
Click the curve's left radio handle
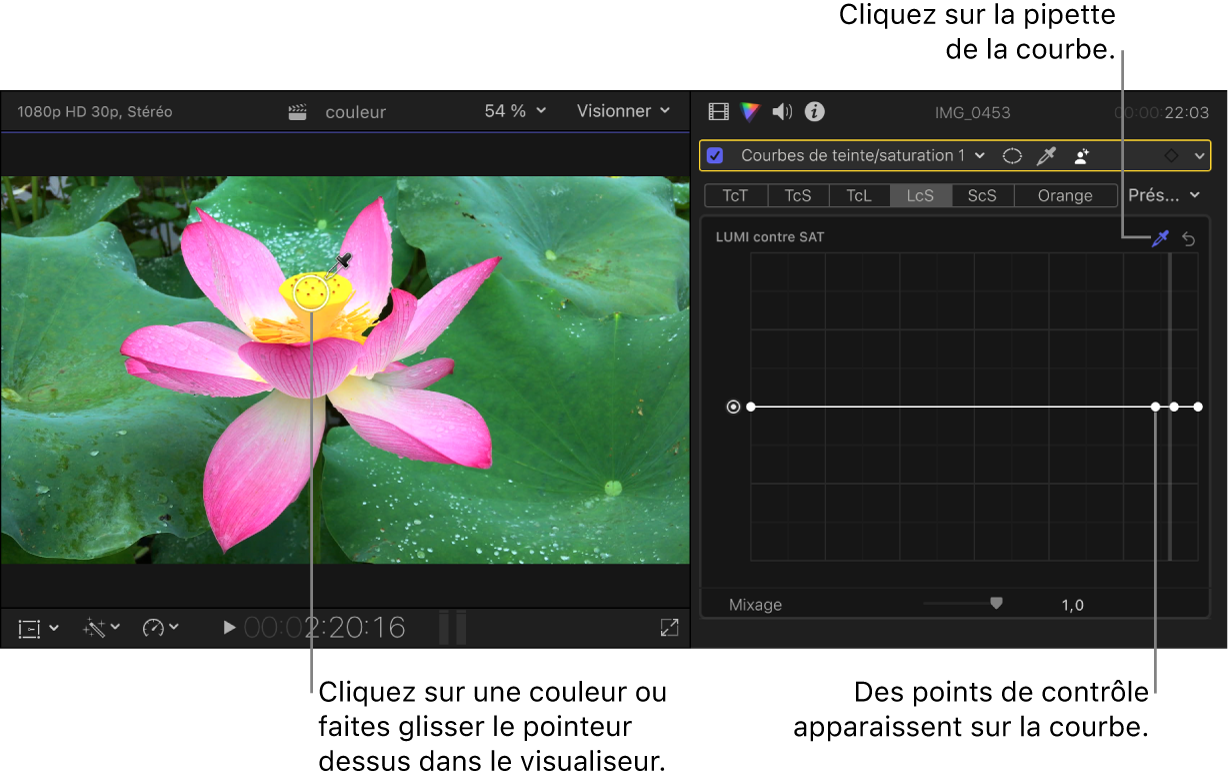734,407
